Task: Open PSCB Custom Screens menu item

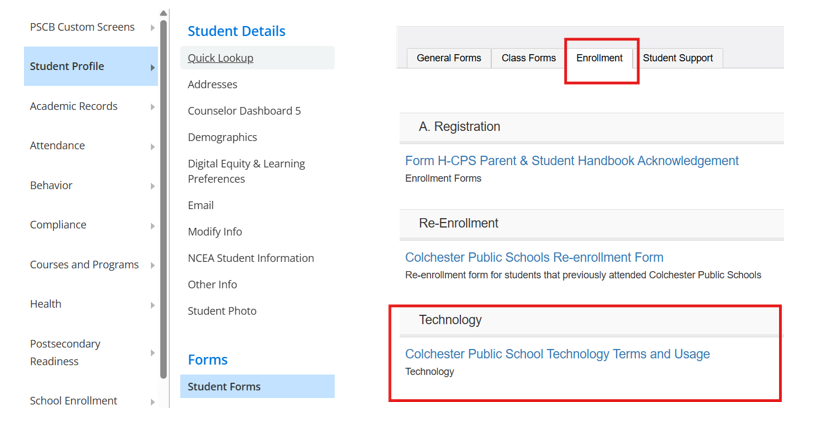Action: pyautogui.click(x=82, y=27)
